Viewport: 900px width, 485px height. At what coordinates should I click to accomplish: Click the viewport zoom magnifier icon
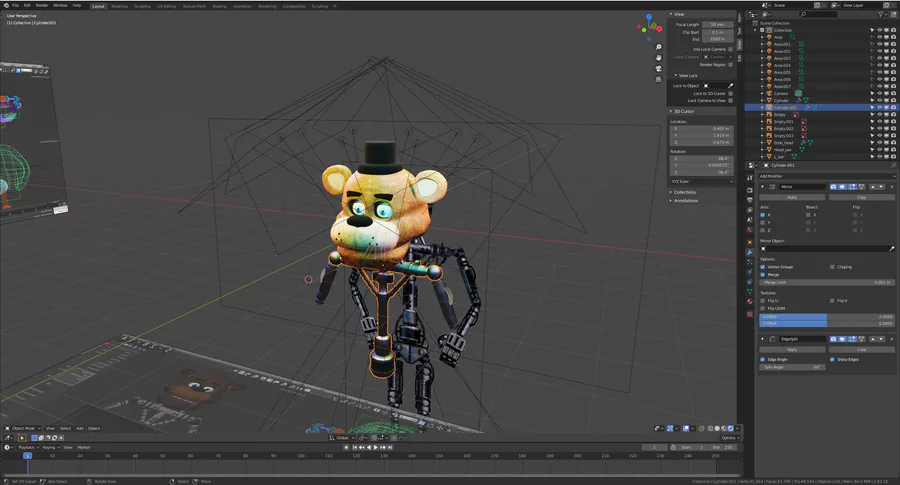(658, 47)
